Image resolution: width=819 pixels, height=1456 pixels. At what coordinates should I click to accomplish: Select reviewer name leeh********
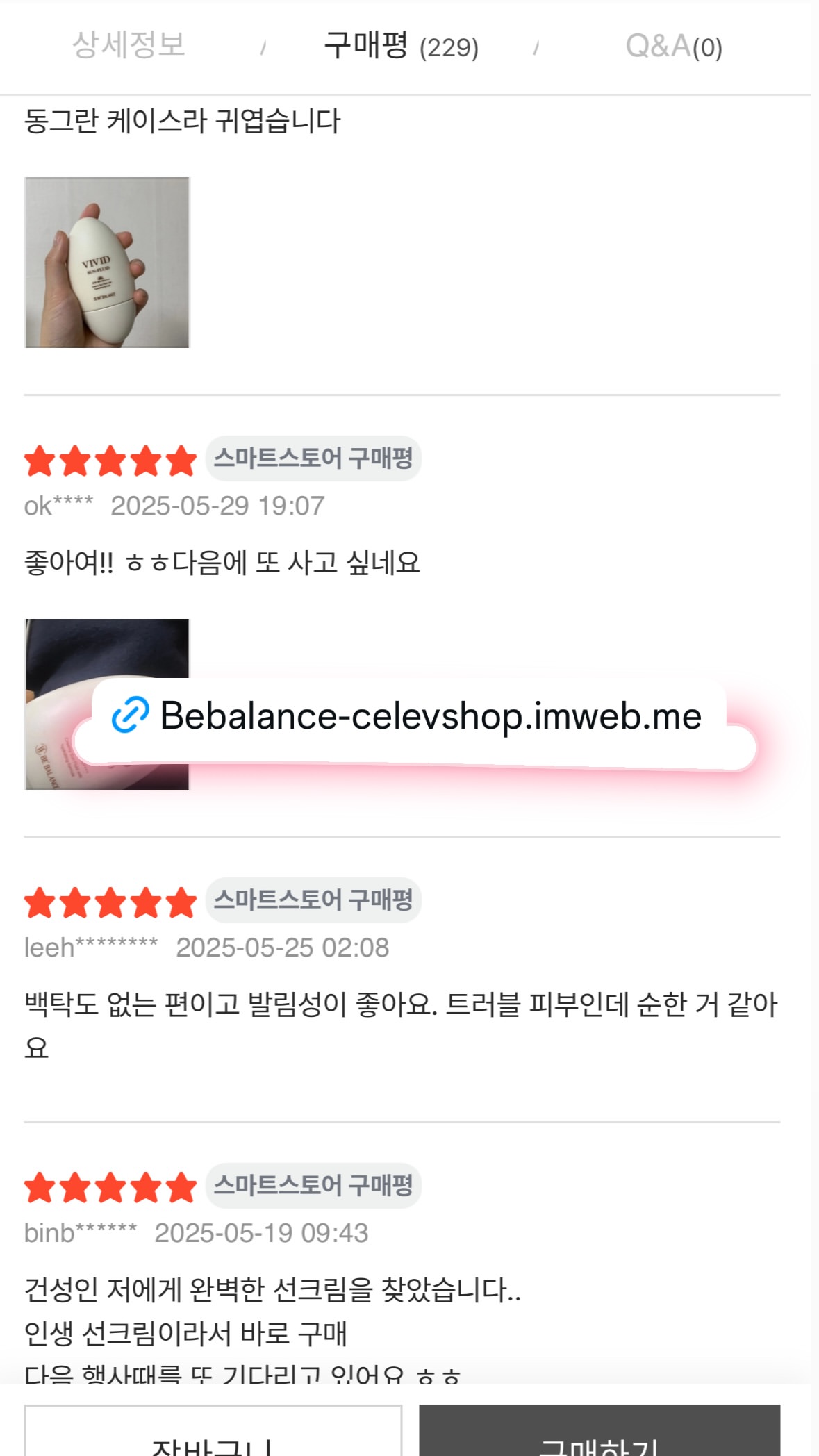pos(91,948)
